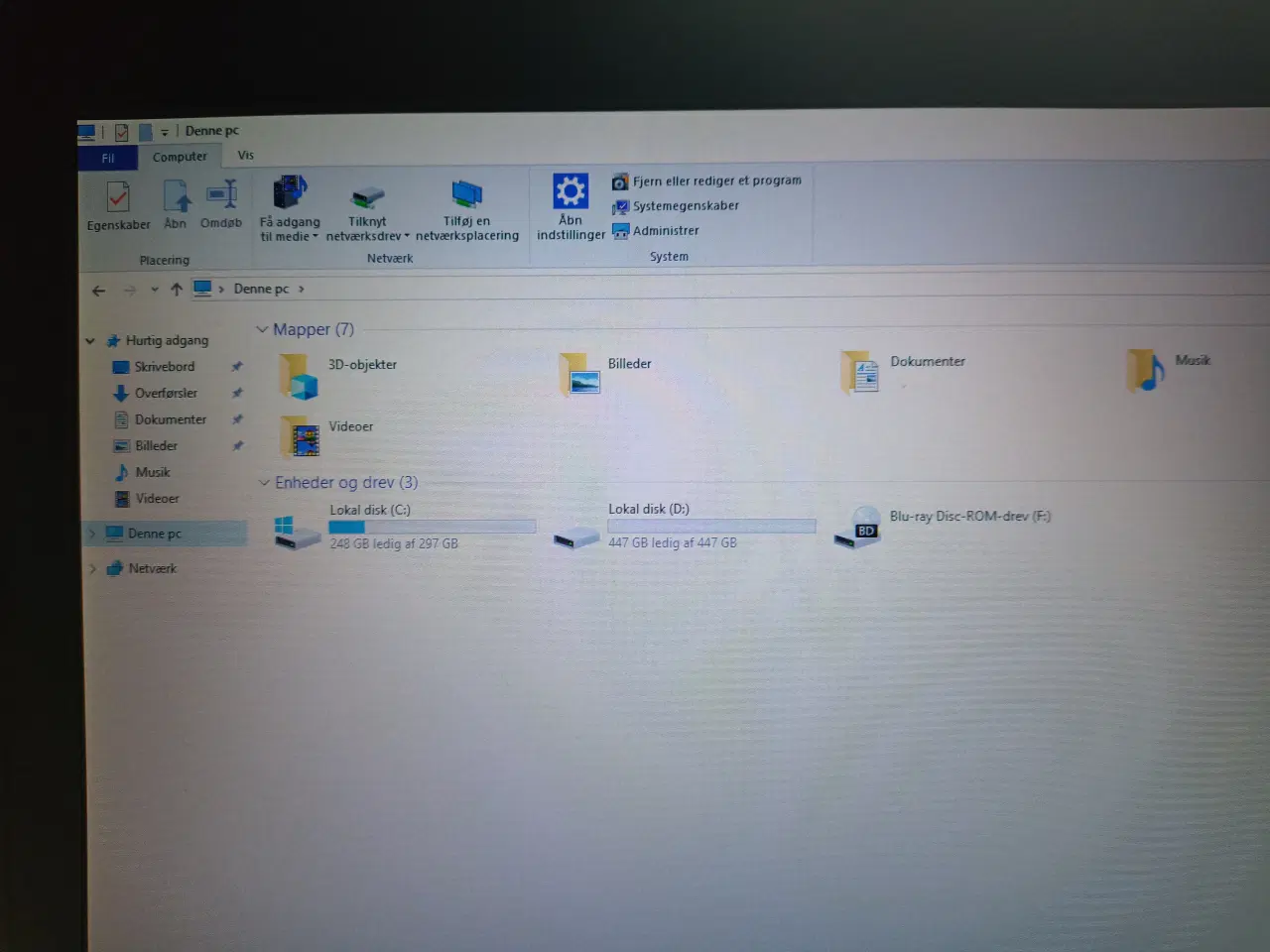Screen dimensions: 1270x952
Task: Select Lokal disk (C:) drive icon
Action: (297, 533)
